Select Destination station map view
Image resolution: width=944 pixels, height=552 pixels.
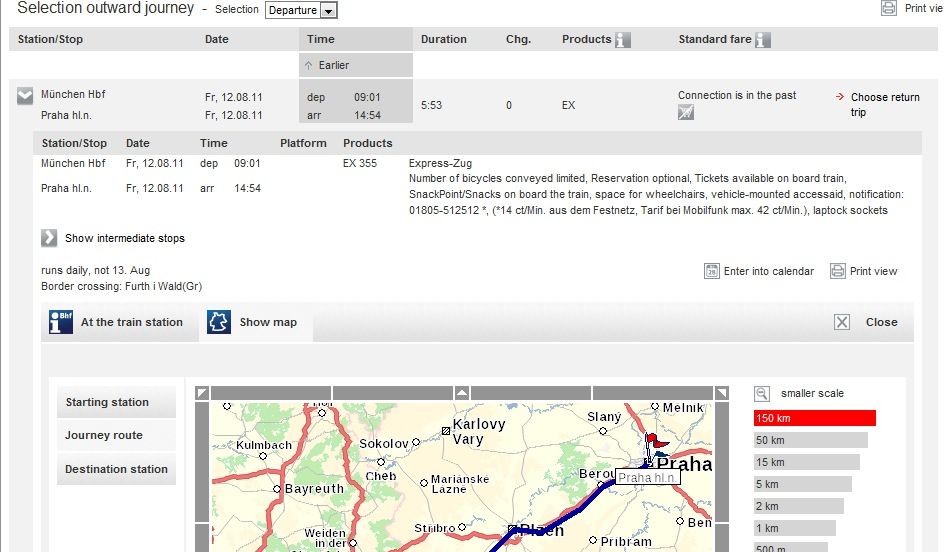click(x=116, y=469)
